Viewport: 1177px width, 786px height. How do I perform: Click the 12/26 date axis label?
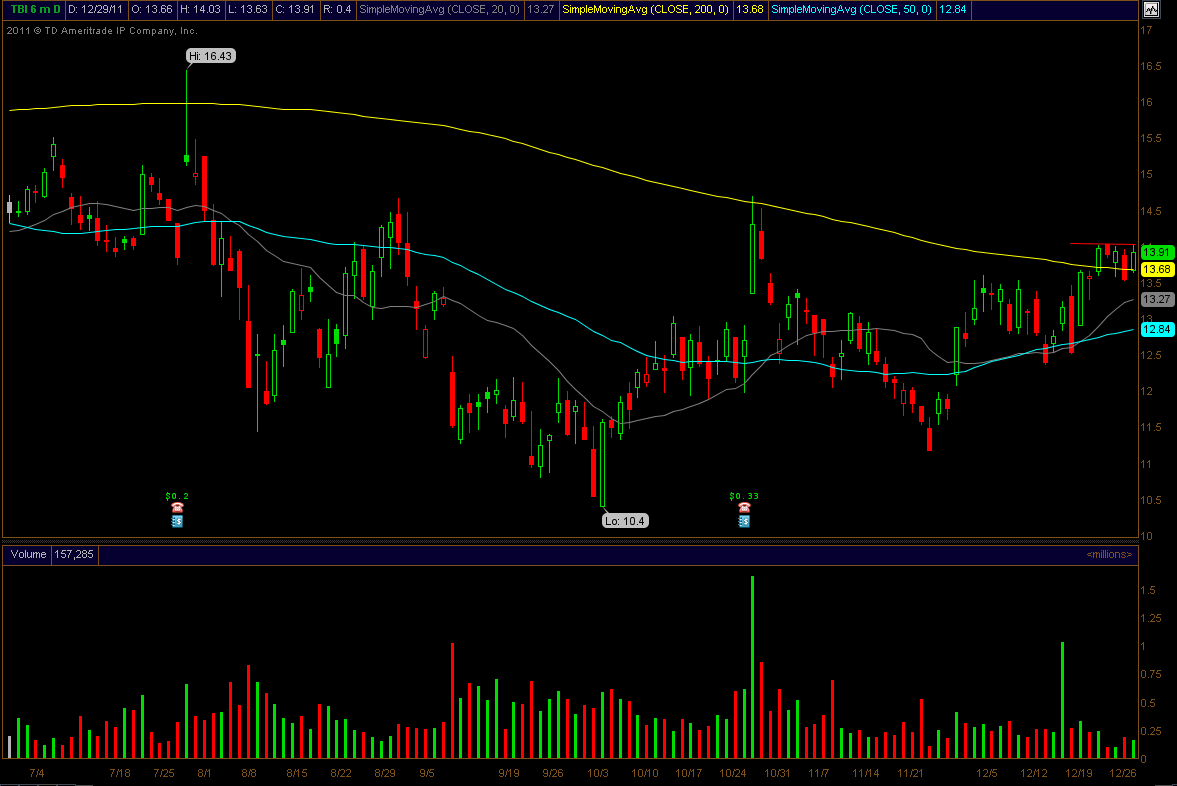click(1123, 772)
